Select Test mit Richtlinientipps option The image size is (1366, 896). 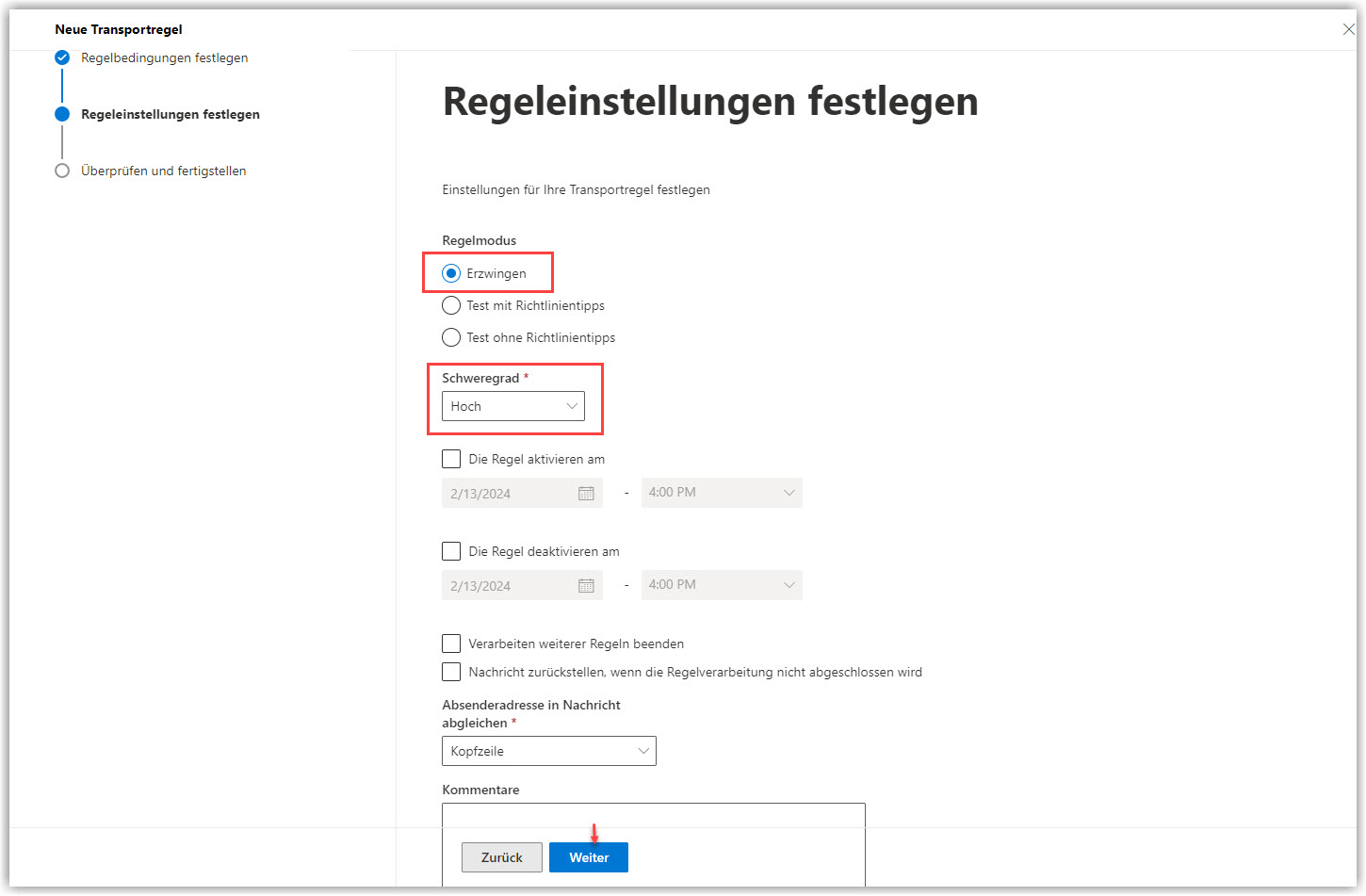click(x=451, y=305)
